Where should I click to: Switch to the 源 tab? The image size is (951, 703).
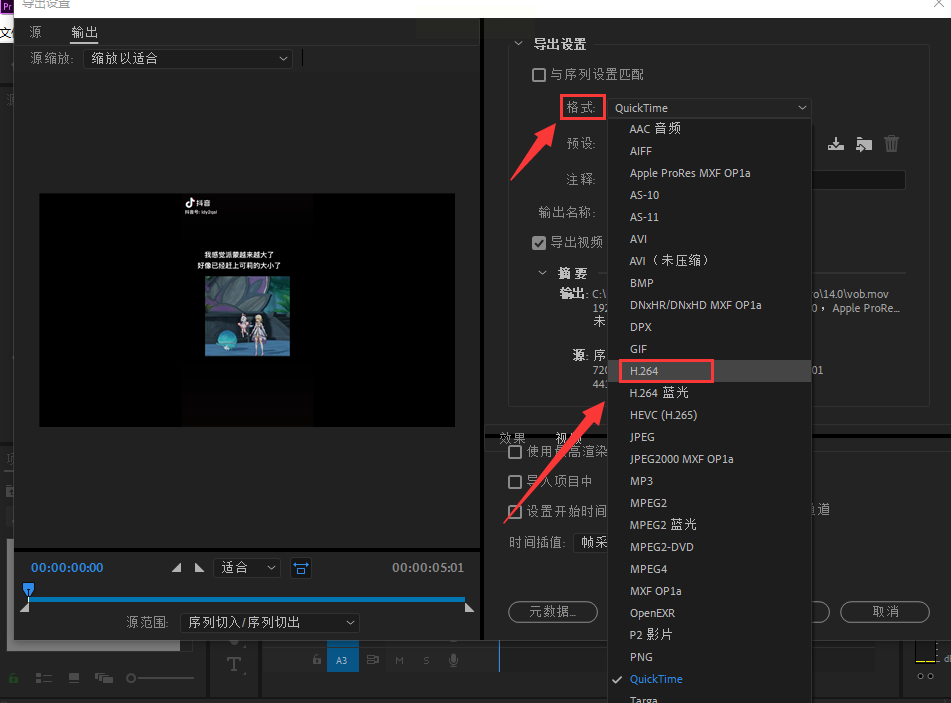[x=36, y=33]
